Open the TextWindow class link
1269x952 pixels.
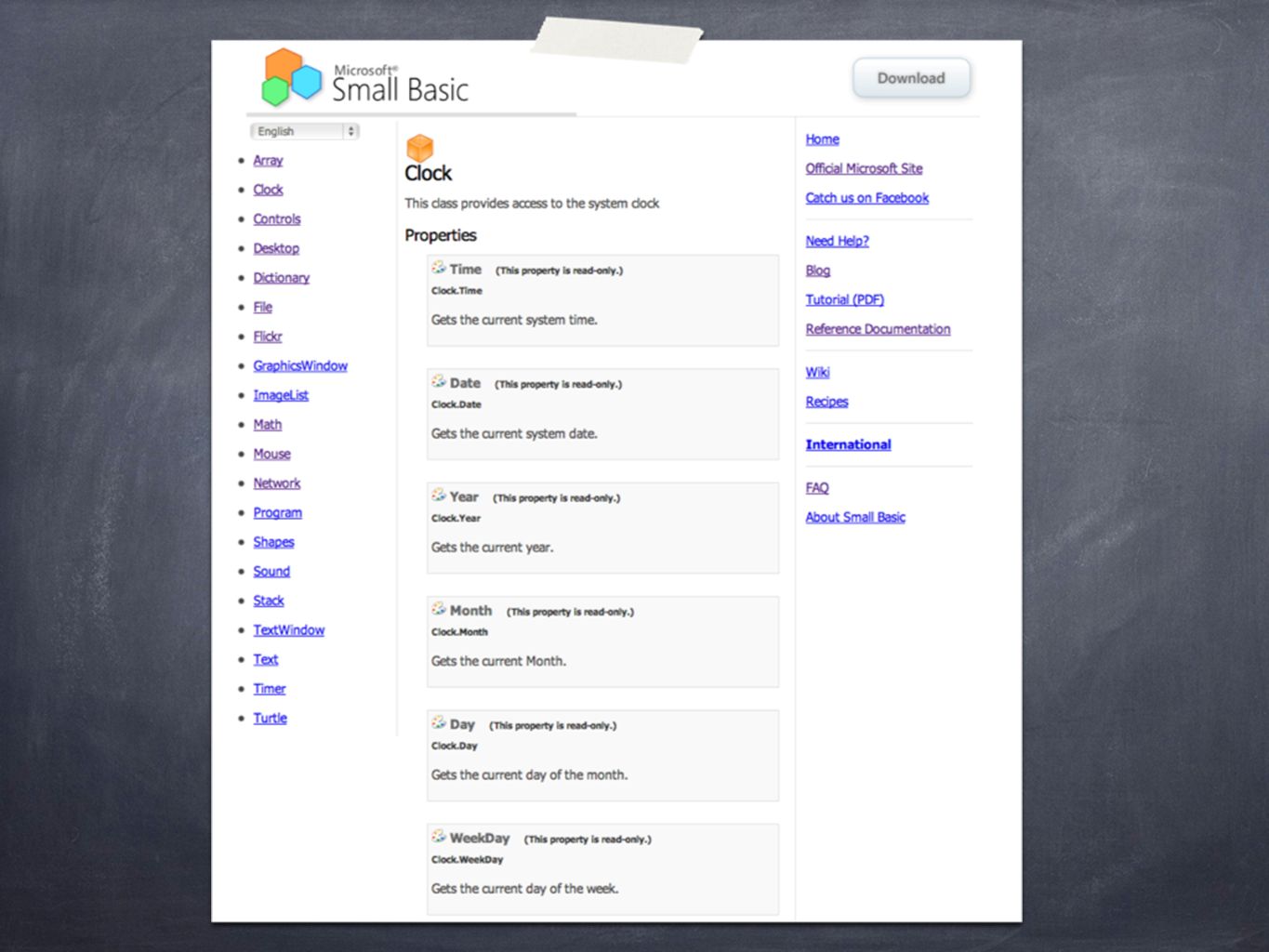coord(289,630)
